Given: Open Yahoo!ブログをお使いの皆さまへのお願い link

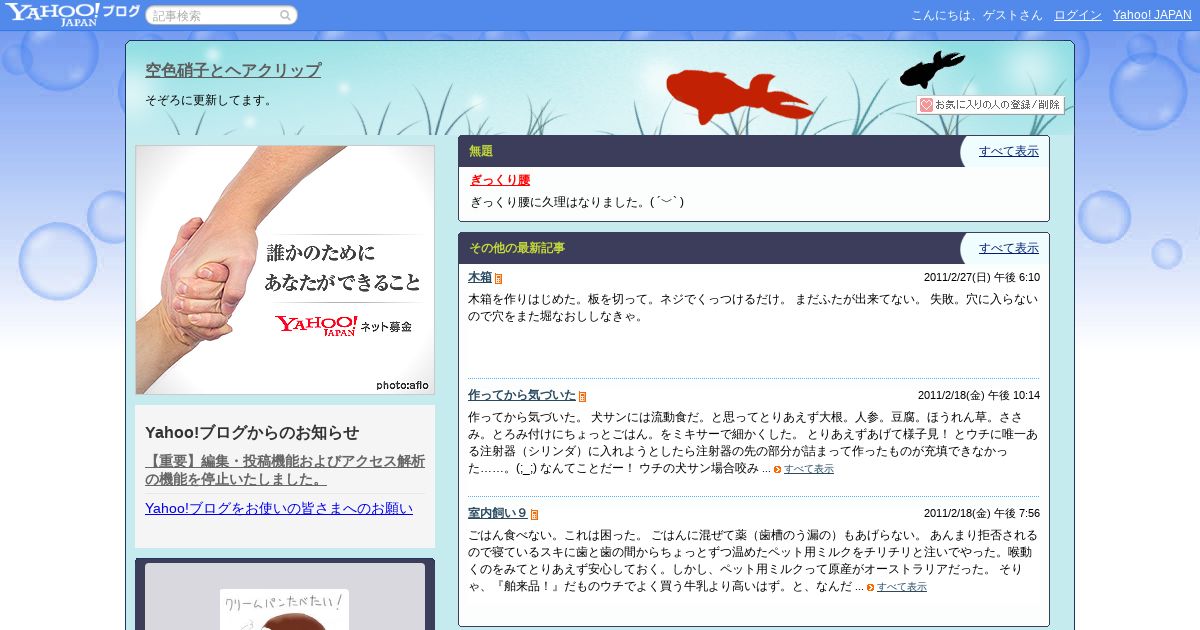Looking at the screenshot, I should (279, 508).
